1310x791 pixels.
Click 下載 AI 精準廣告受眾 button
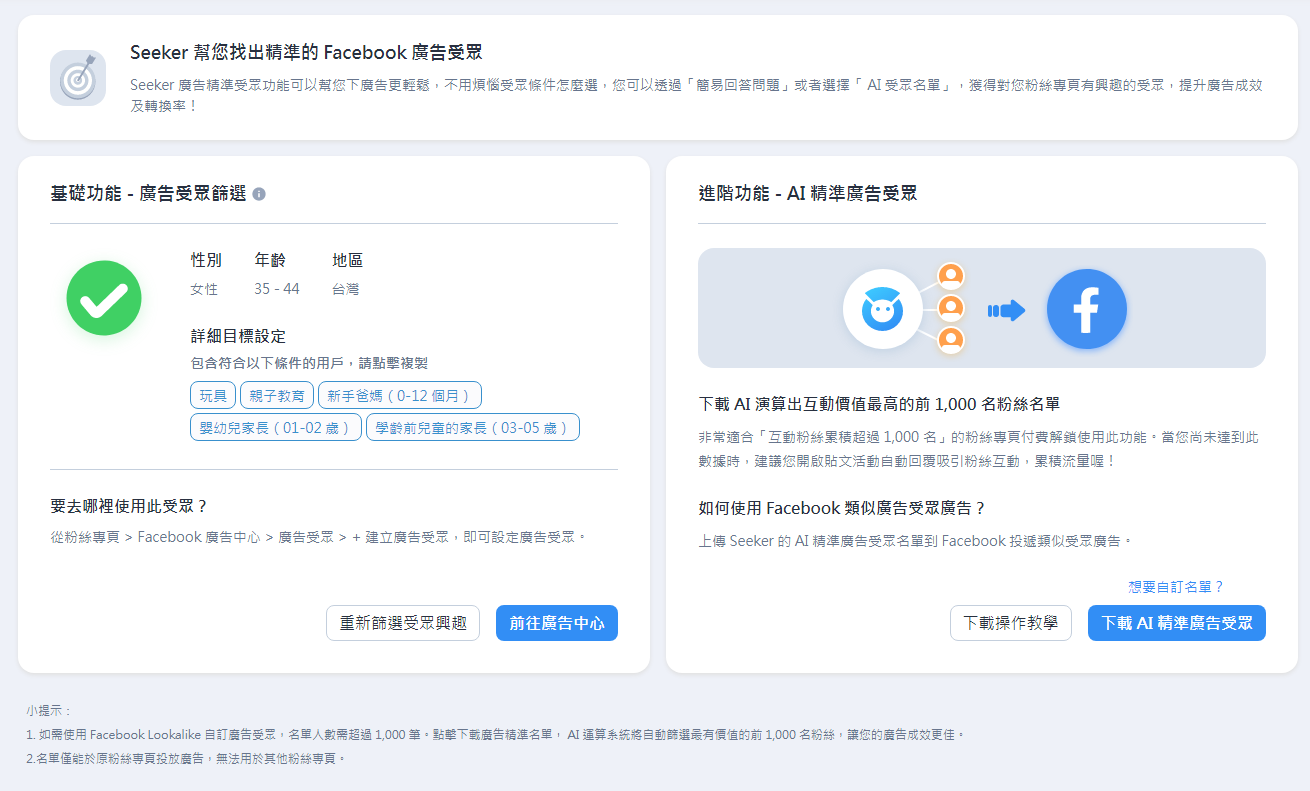1176,623
